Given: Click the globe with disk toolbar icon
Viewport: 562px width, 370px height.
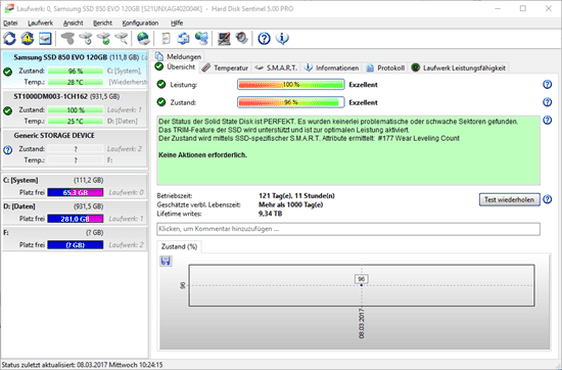Looking at the screenshot, I should [x=143, y=38].
